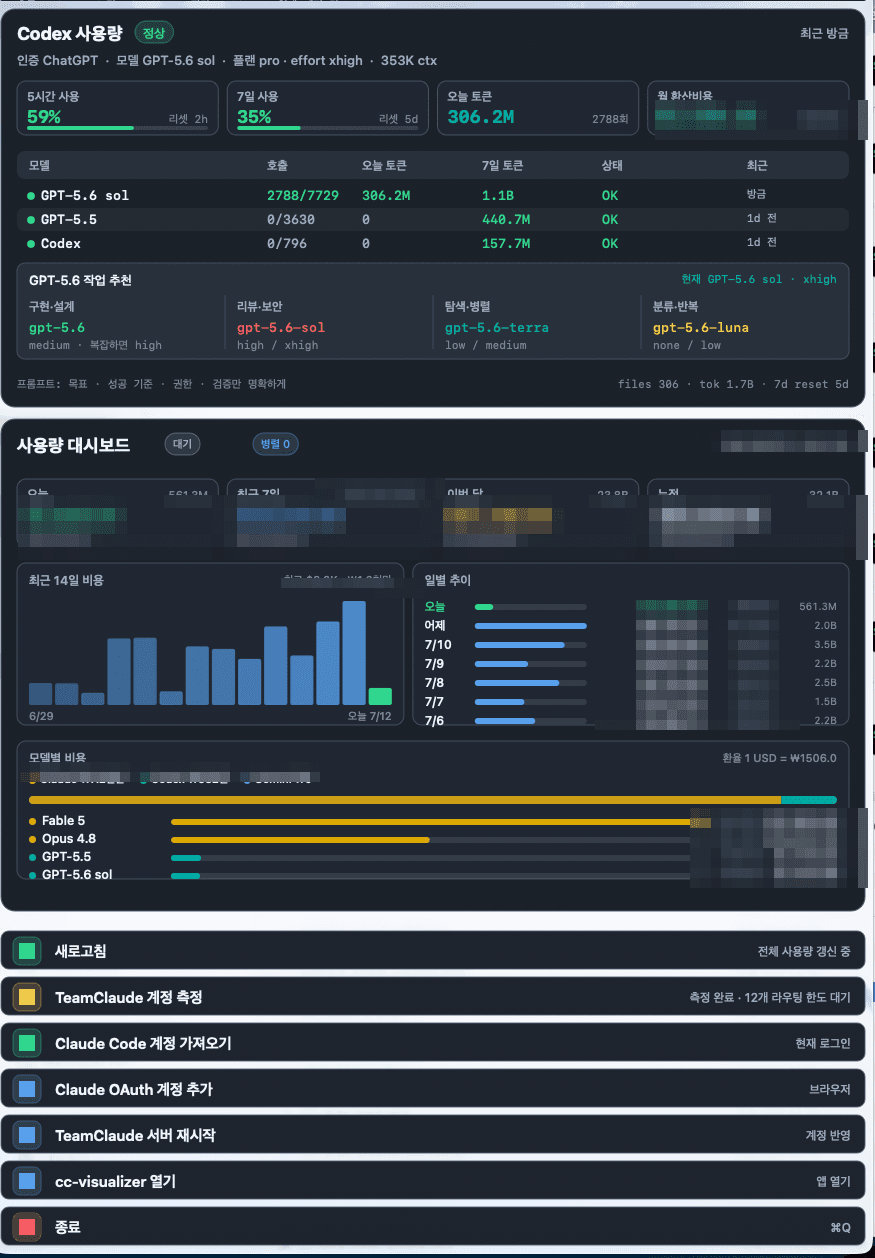Select the 호출 column header
The width and height of the screenshot is (875, 1258).
pyautogui.click(x=277, y=165)
